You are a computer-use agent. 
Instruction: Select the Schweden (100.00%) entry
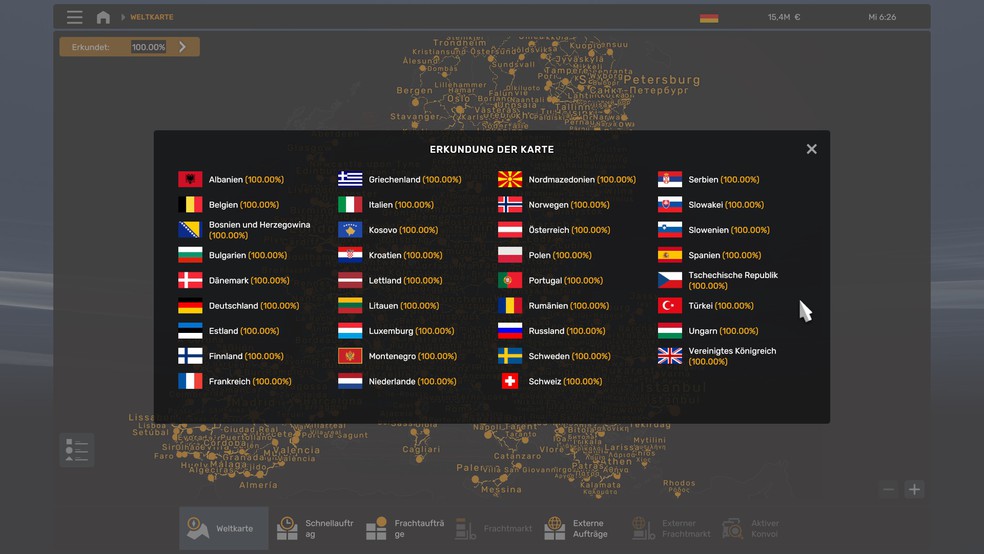click(x=554, y=356)
